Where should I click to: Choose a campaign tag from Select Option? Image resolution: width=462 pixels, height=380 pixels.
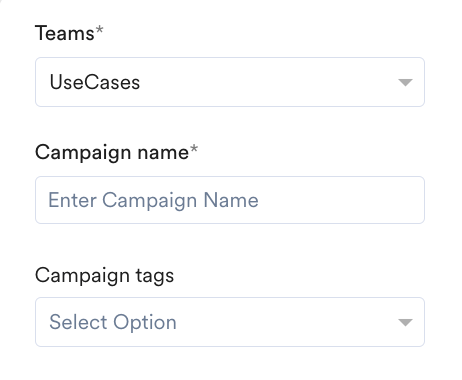click(230, 322)
